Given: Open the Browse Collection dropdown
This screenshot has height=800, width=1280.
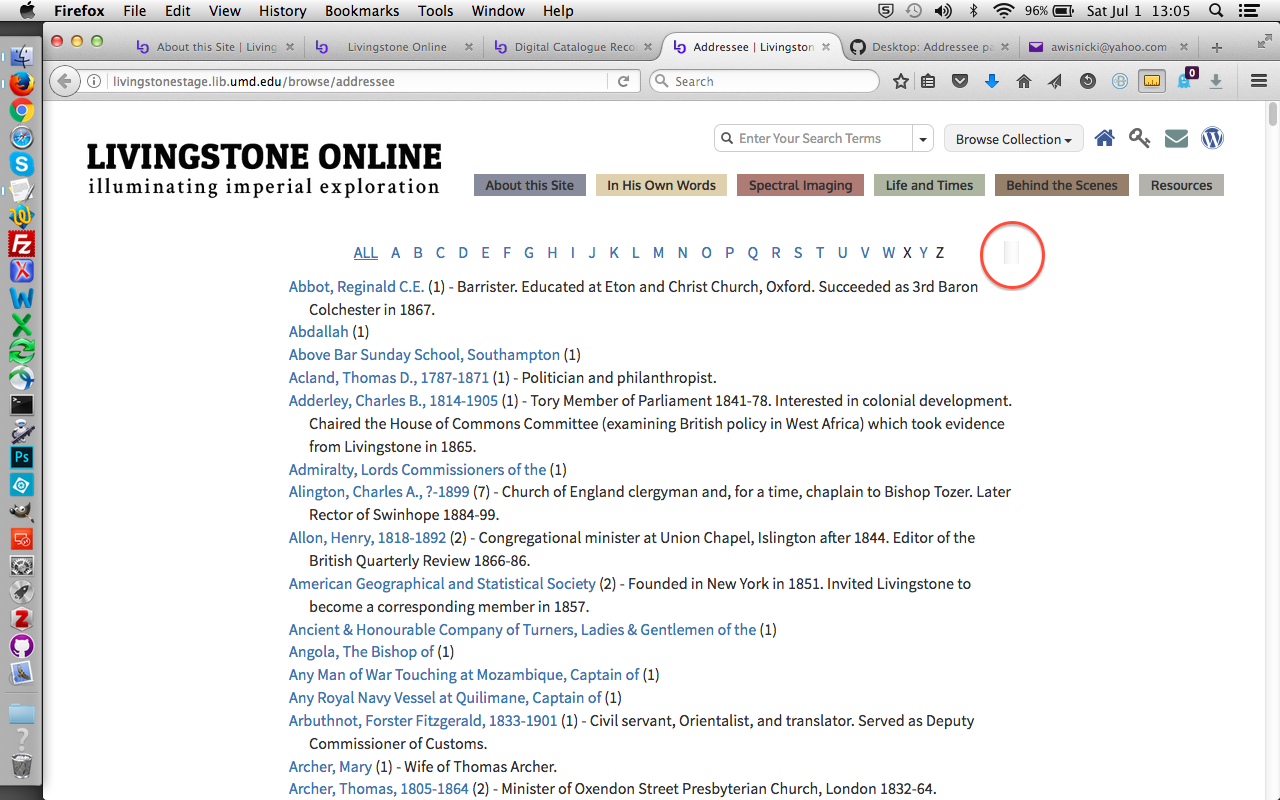Looking at the screenshot, I should (x=1013, y=139).
